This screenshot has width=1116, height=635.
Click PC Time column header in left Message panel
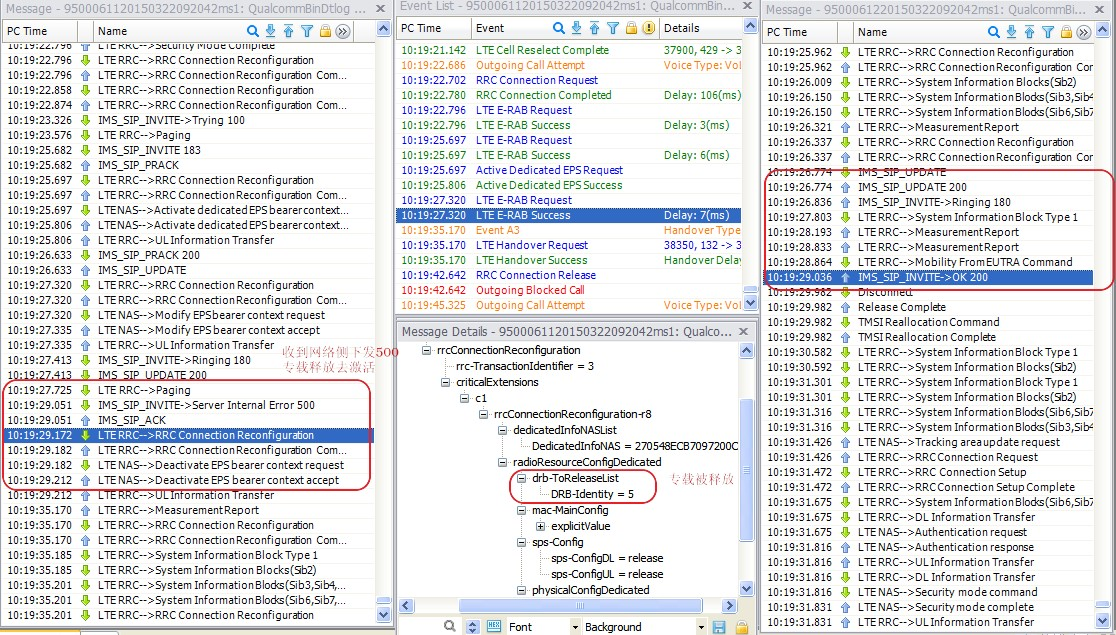pos(39,31)
